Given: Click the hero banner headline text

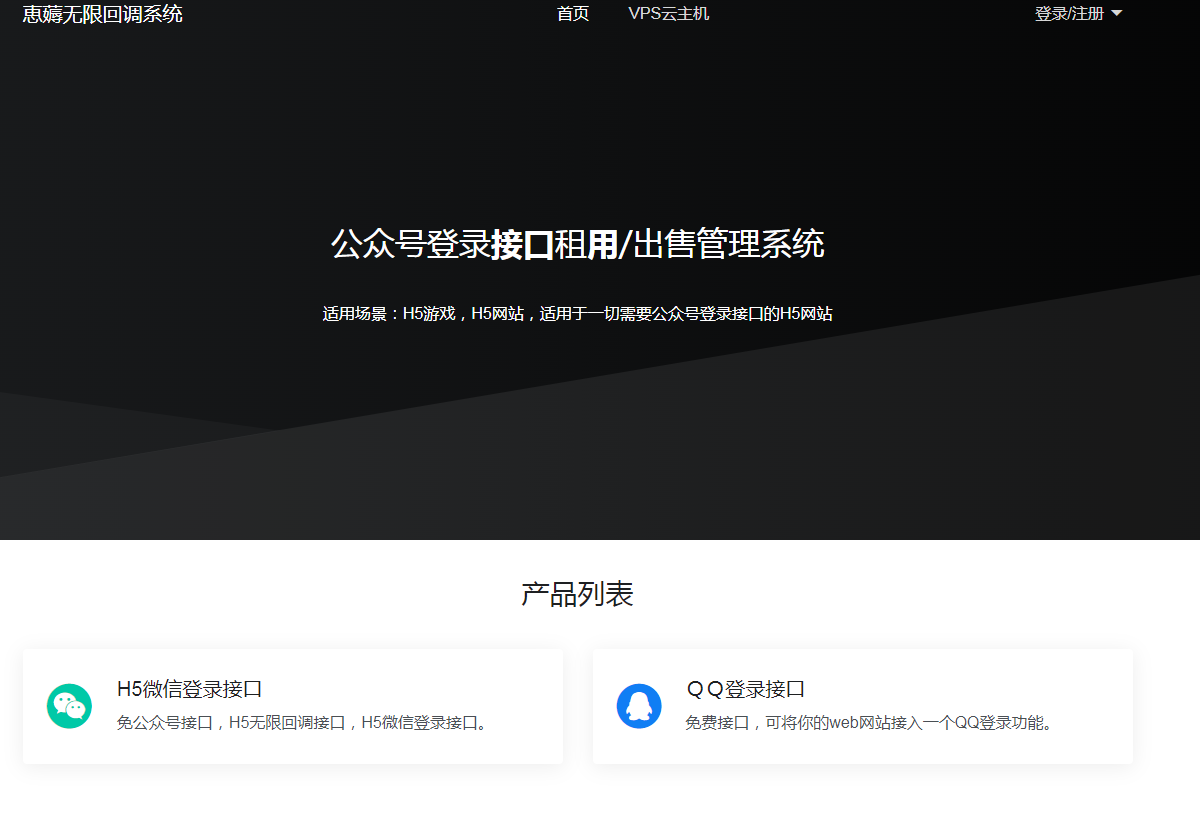Looking at the screenshot, I should pyautogui.click(x=578, y=244).
